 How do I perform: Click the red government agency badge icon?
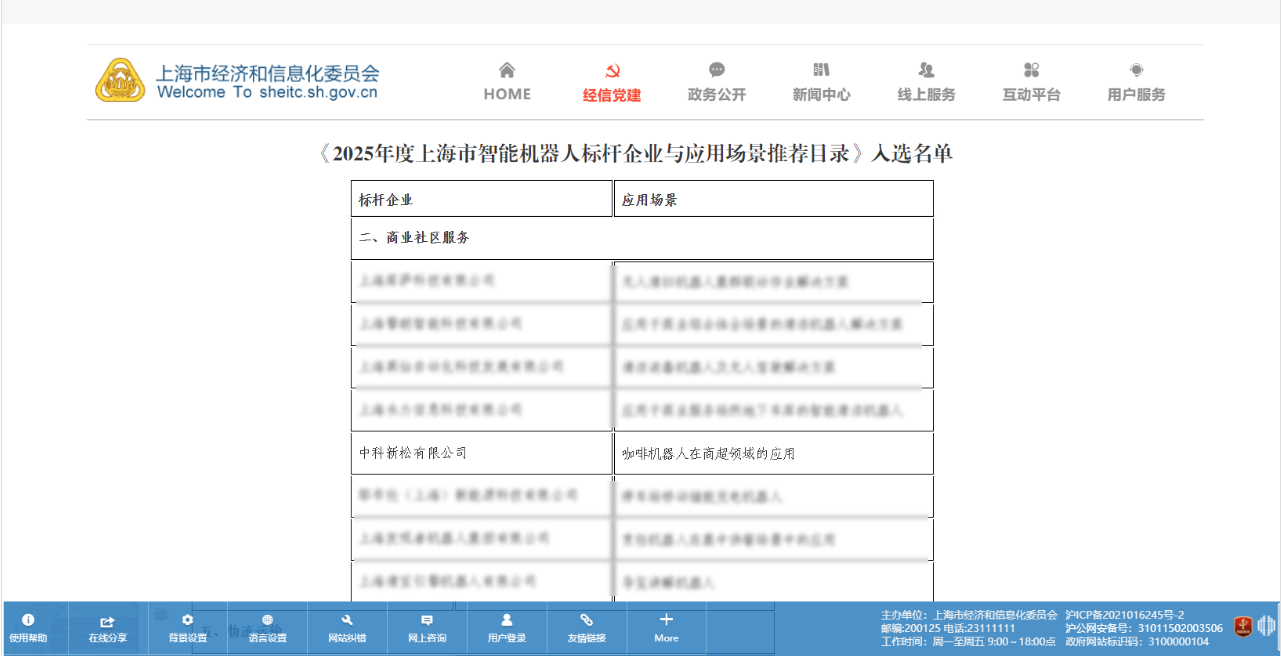1243,627
